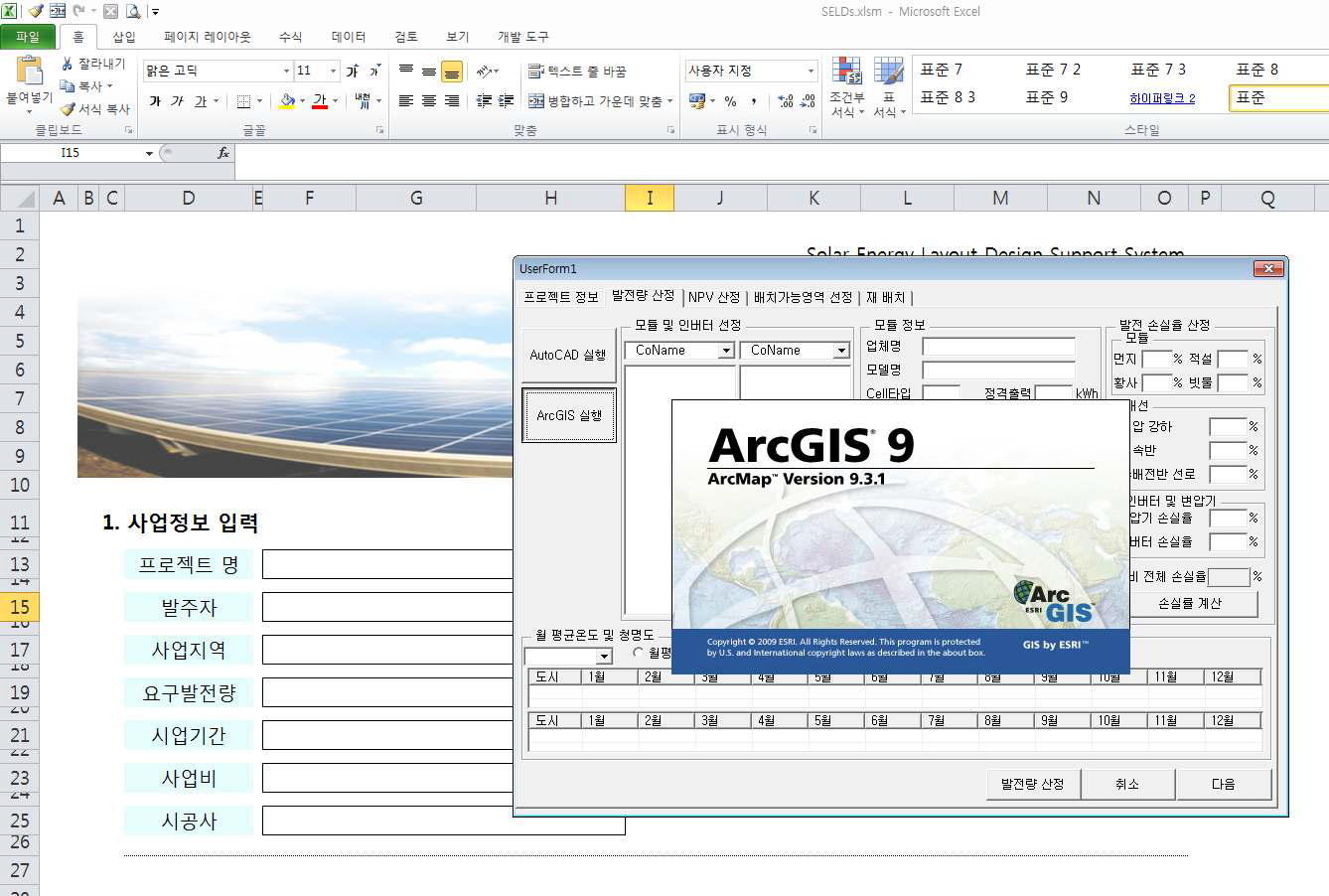
Task: Click the 다음 button
Action: click(x=1224, y=784)
